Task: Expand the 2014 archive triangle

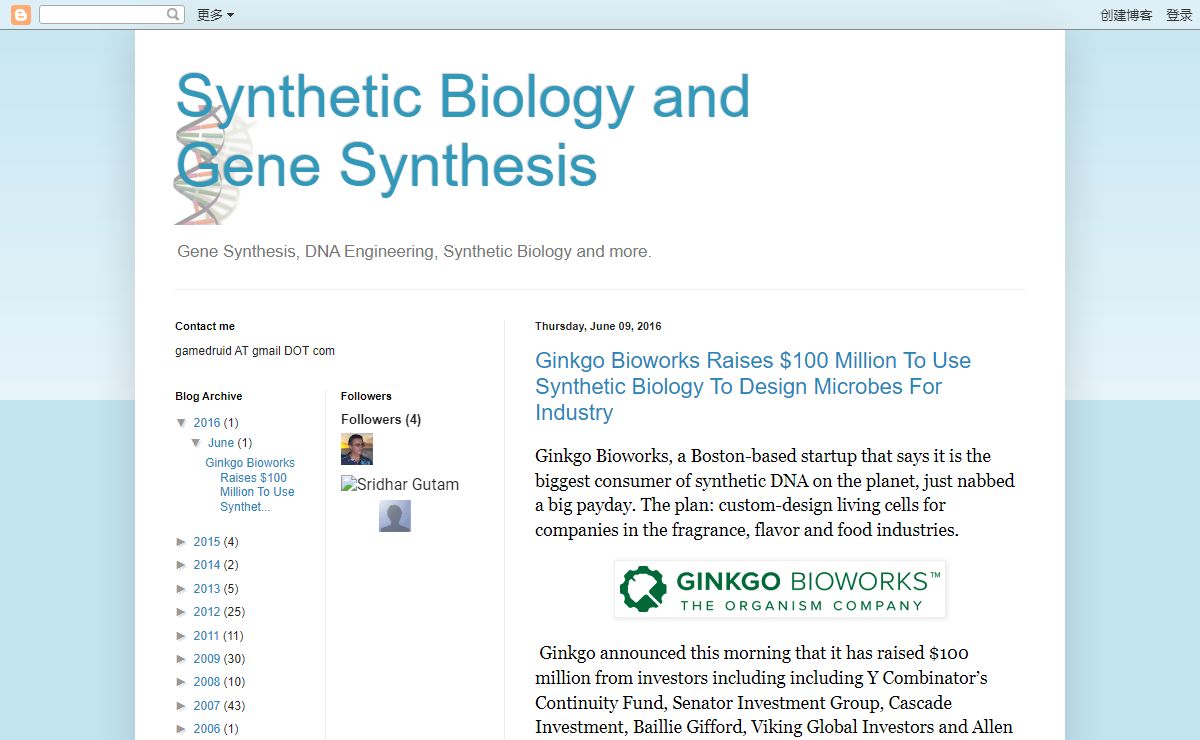Action: (182, 565)
